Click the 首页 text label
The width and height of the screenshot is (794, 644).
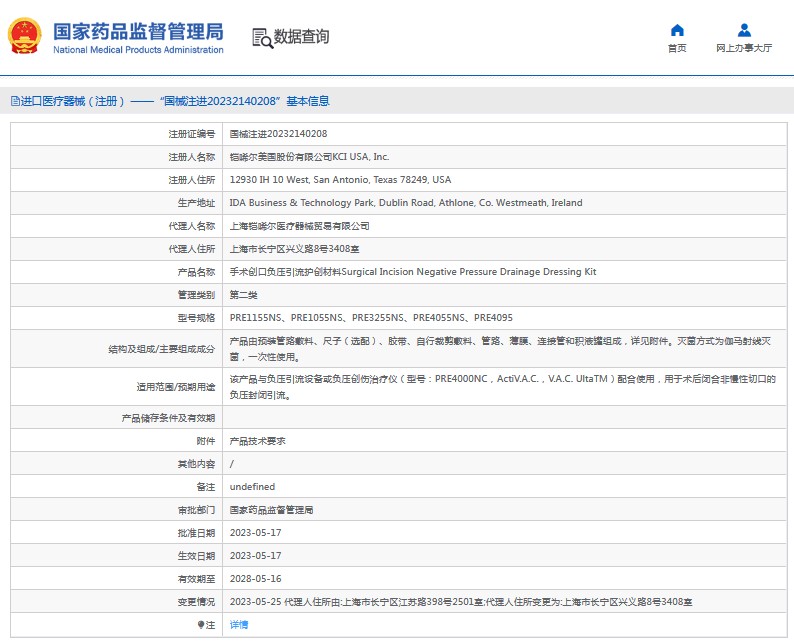click(677, 48)
